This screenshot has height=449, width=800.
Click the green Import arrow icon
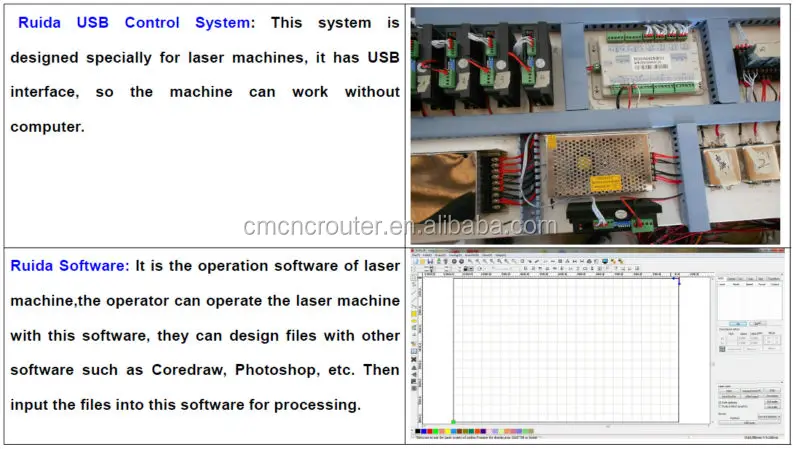(439, 261)
